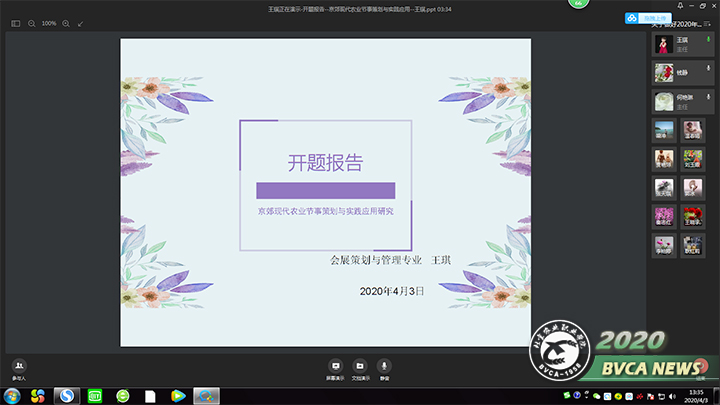Open the 100% zoom level indicator
Image resolution: width=720 pixels, height=405 pixels.
(x=49, y=23)
